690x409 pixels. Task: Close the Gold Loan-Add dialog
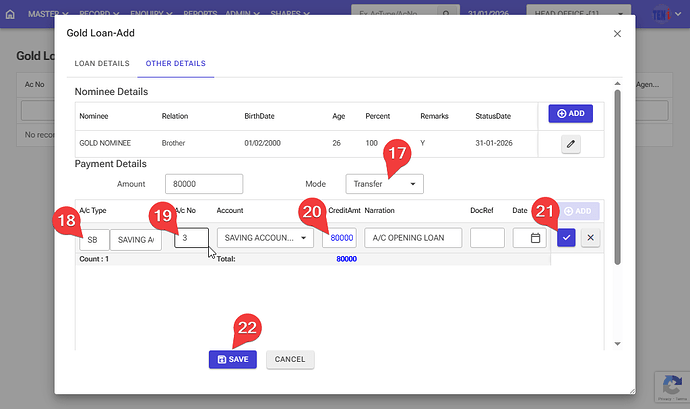click(x=616, y=33)
